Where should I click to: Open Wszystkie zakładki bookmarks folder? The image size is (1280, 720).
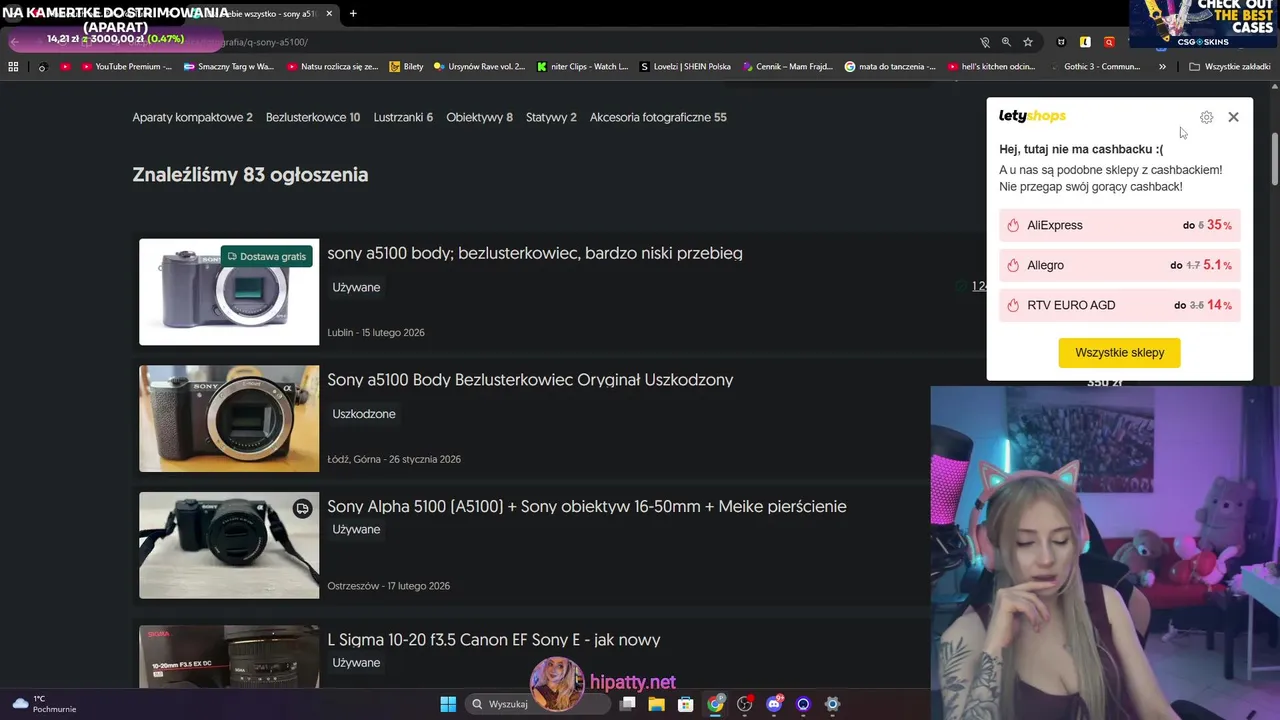pos(1229,67)
